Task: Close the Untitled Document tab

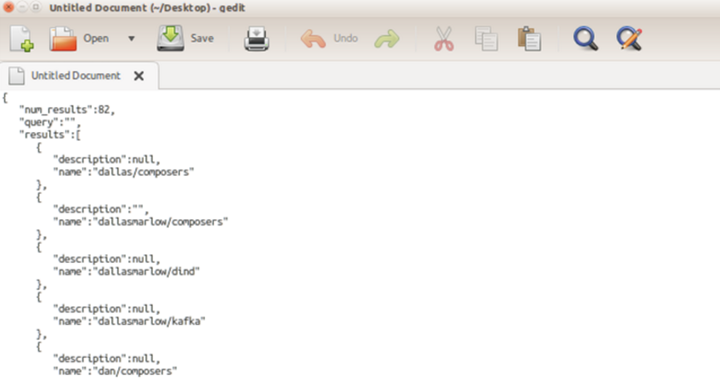Action: click(x=139, y=76)
